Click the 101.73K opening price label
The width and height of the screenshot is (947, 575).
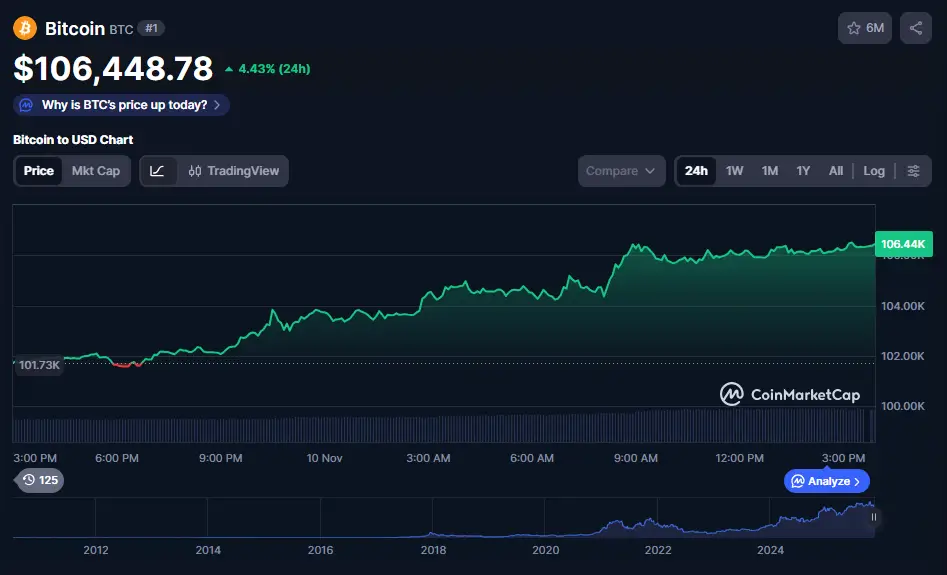(x=39, y=365)
